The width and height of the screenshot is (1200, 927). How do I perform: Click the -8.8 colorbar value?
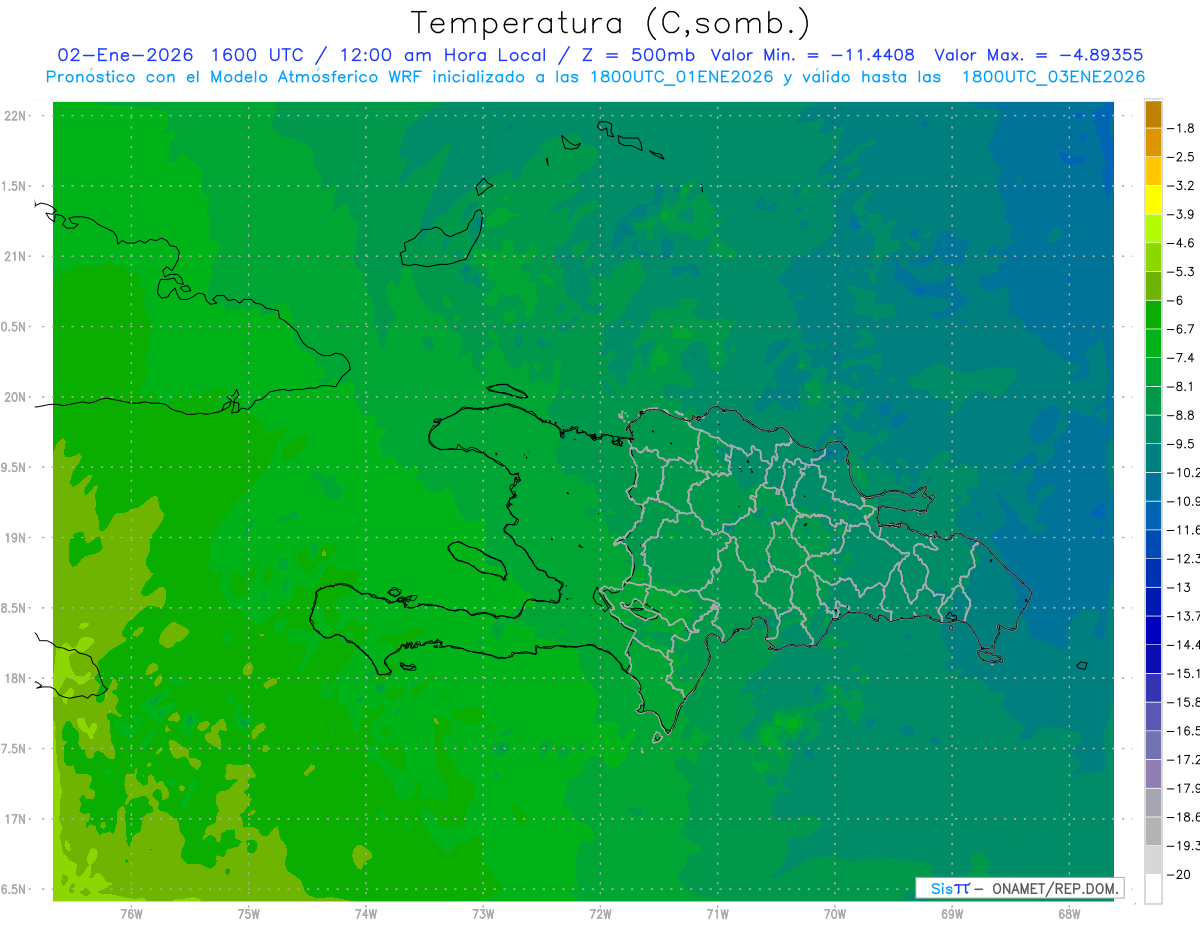(x=1183, y=415)
